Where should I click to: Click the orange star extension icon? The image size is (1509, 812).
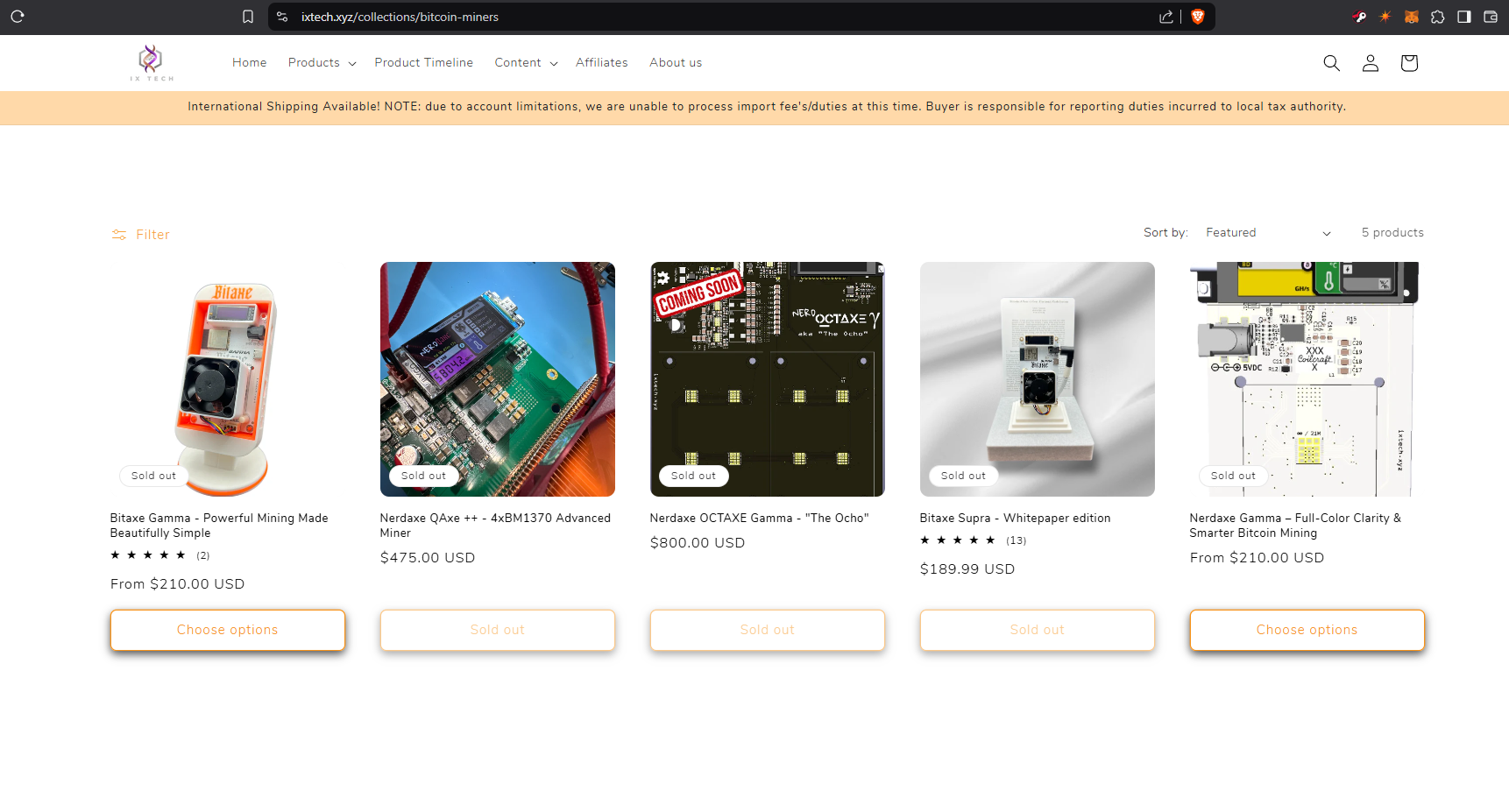tap(1385, 17)
